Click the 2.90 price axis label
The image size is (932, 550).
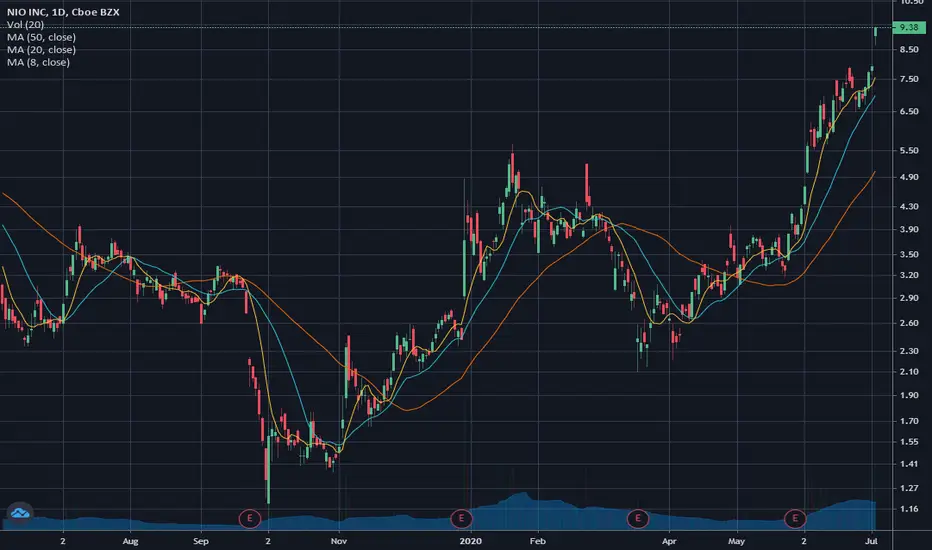pos(909,297)
